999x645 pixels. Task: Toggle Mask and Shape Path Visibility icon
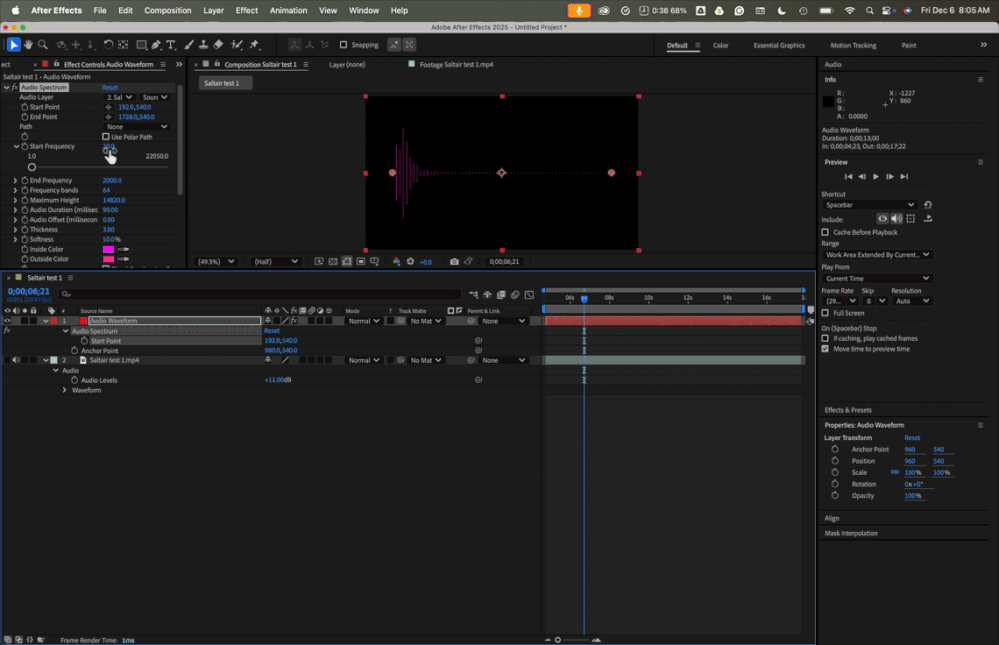click(x=347, y=261)
